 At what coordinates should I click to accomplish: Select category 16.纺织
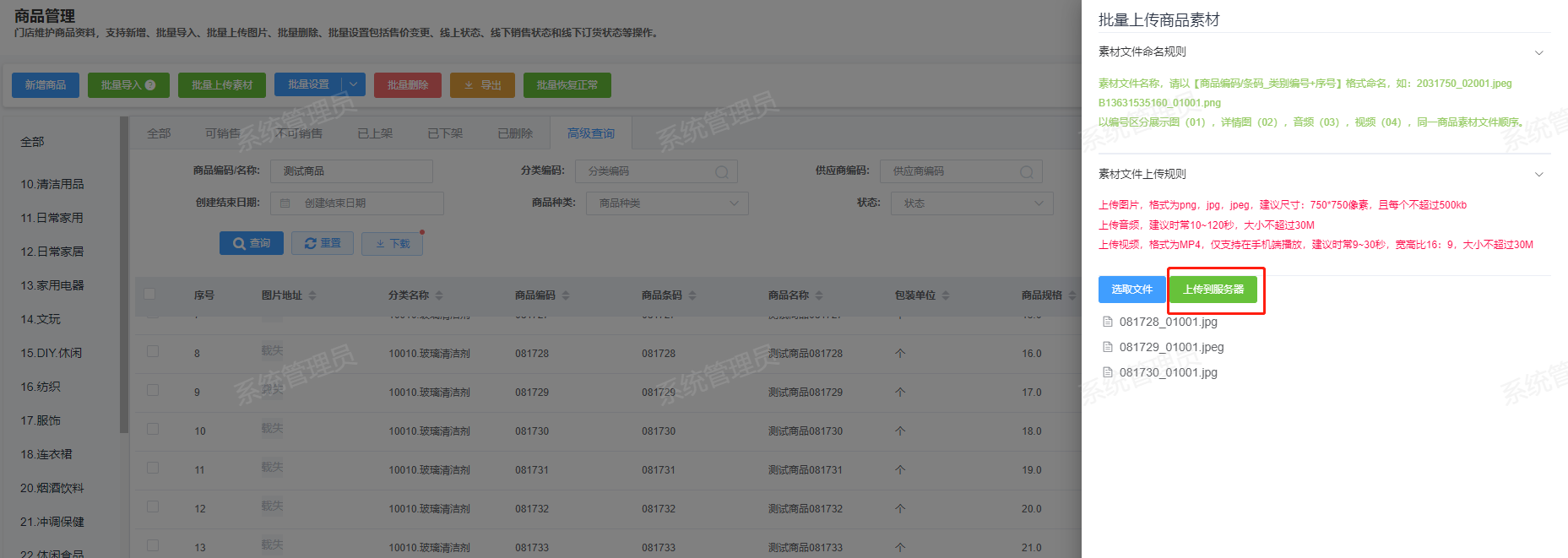(41, 387)
